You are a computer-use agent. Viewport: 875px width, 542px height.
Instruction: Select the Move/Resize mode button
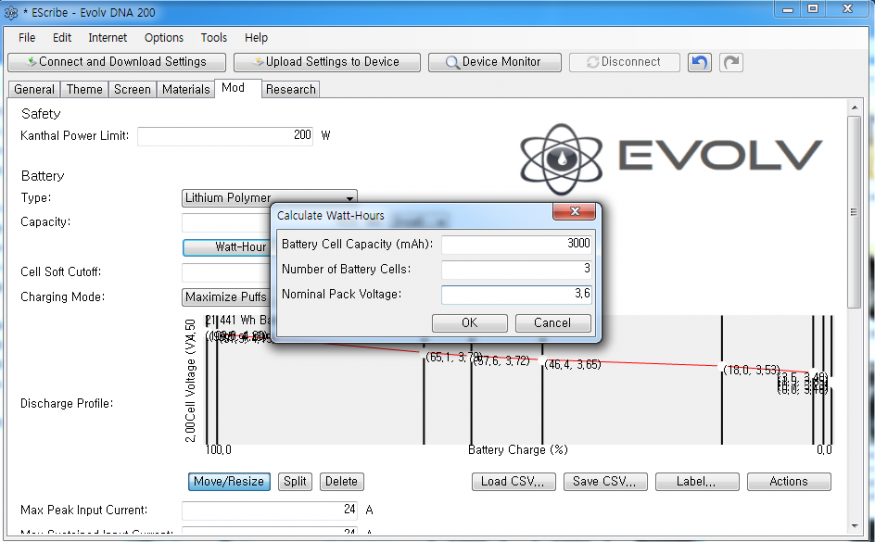229,481
